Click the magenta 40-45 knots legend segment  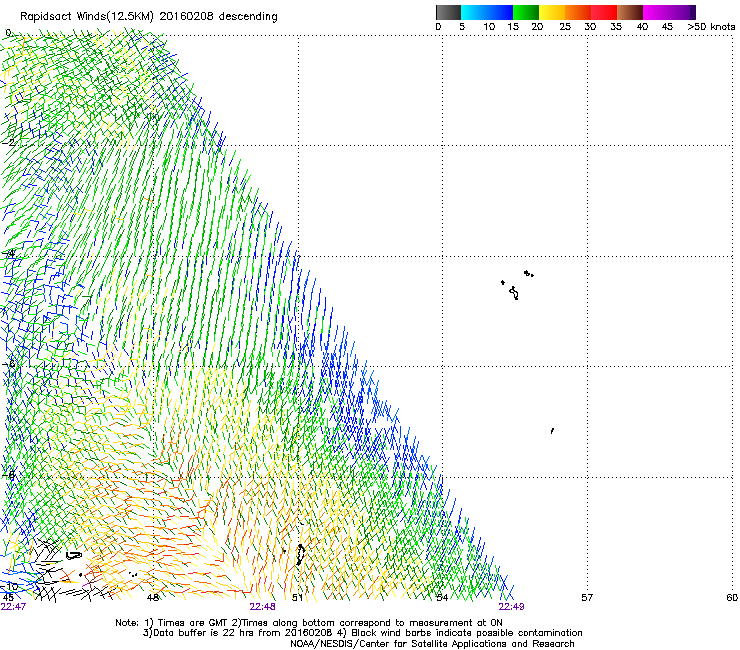[x=656, y=12]
